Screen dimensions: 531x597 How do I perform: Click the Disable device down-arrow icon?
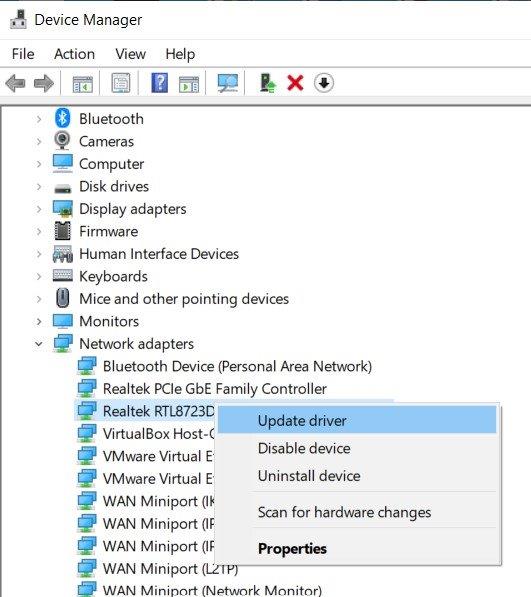324,83
